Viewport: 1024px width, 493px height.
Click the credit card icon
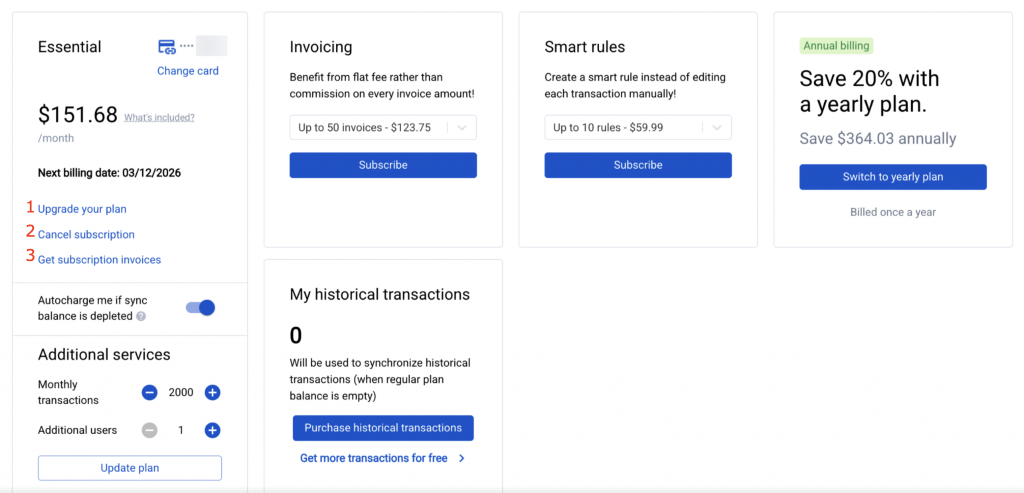167,47
